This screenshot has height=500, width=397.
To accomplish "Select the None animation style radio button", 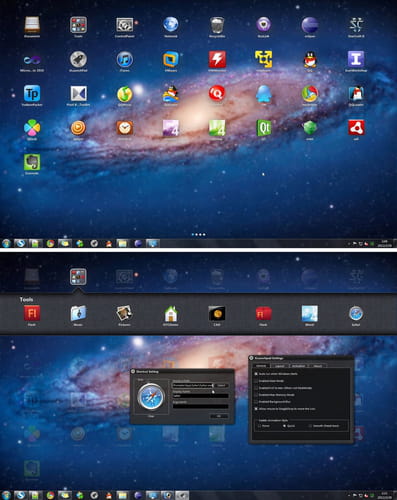I will tap(259, 426).
